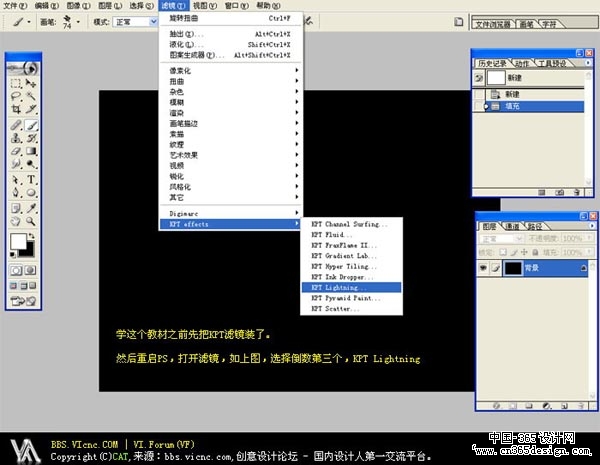Open the 图像 menu
The height and width of the screenshot is (465, 600).
78,5
